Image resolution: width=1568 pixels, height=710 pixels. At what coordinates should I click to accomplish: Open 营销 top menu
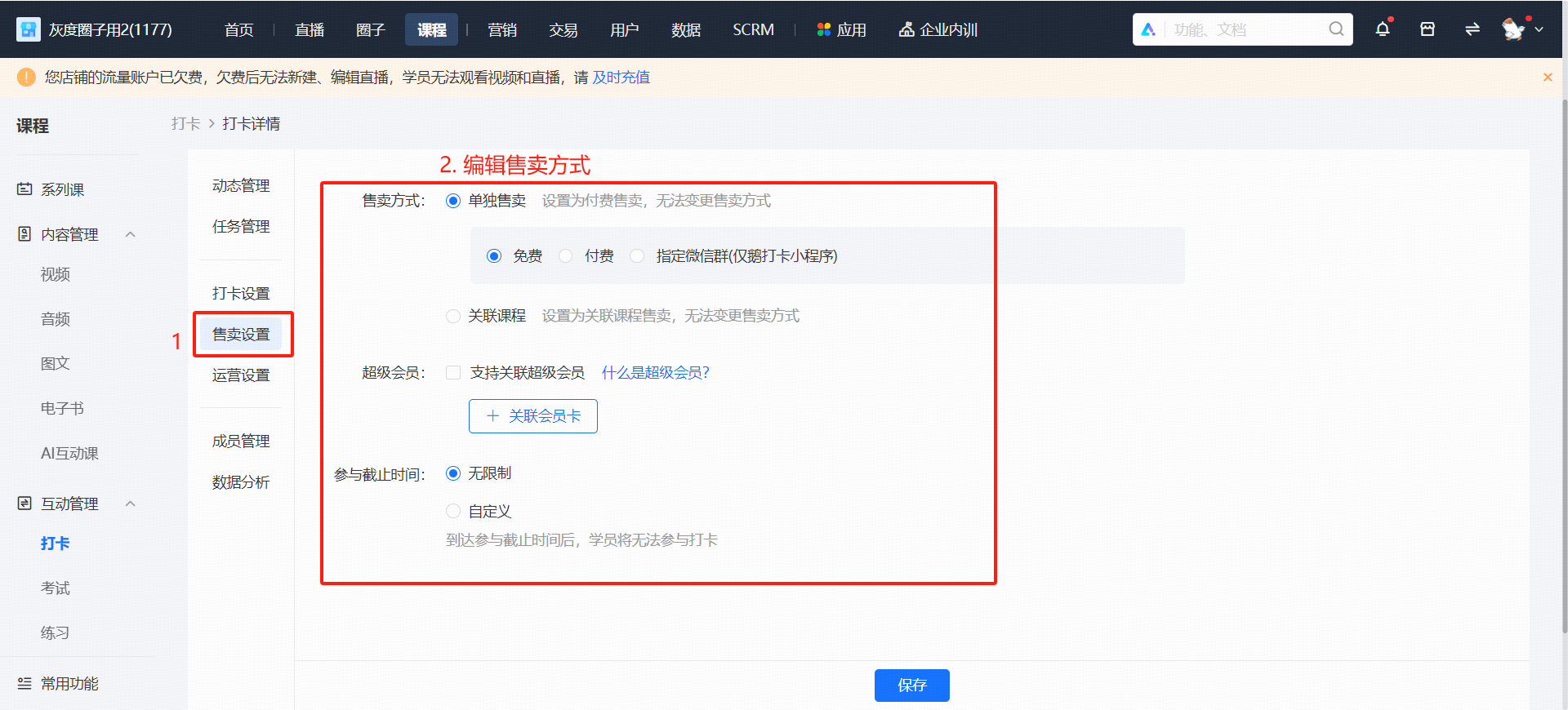tap(502, 30)
